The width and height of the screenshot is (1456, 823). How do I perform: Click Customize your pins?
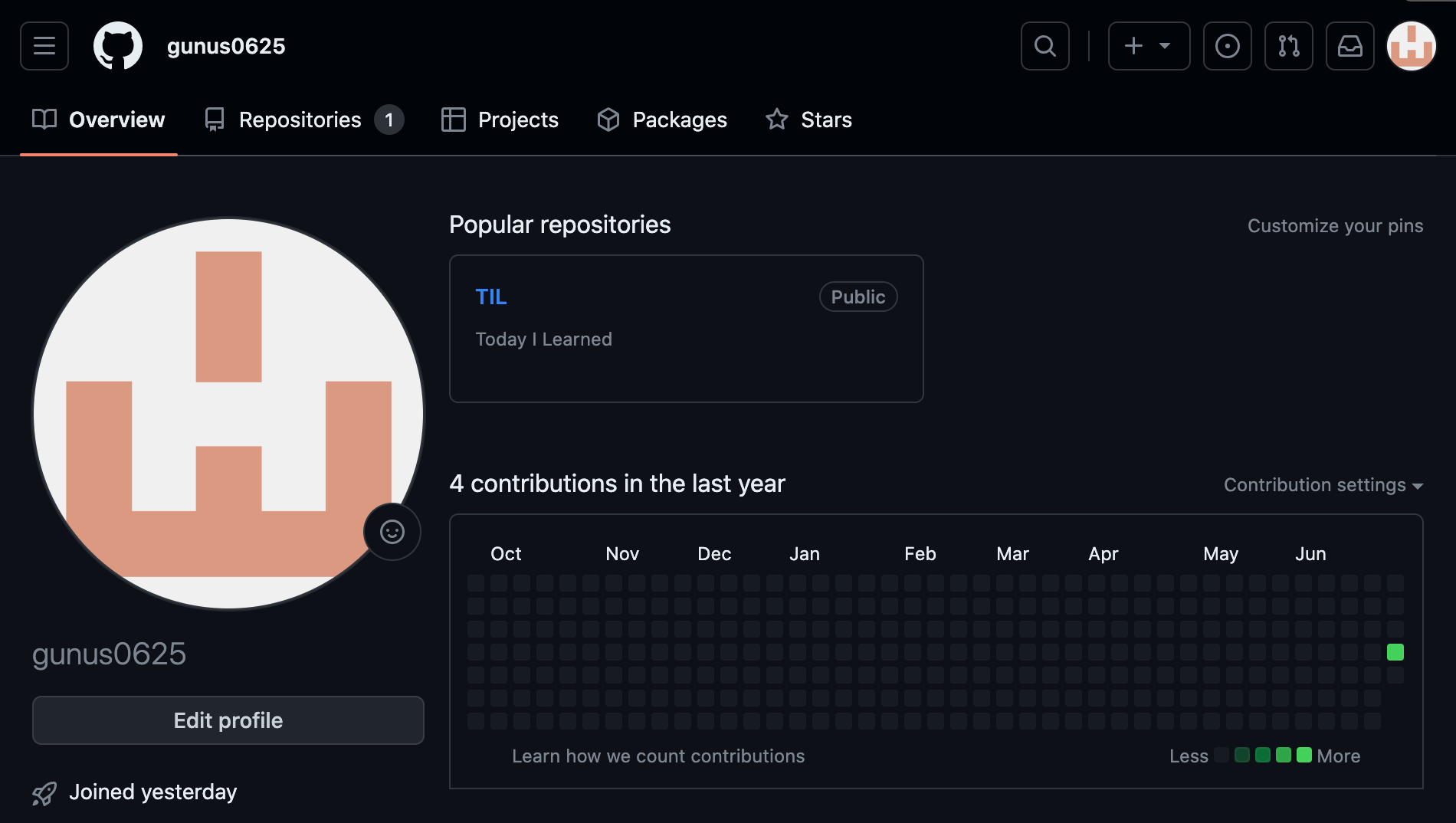click(x=1335, y=225)
